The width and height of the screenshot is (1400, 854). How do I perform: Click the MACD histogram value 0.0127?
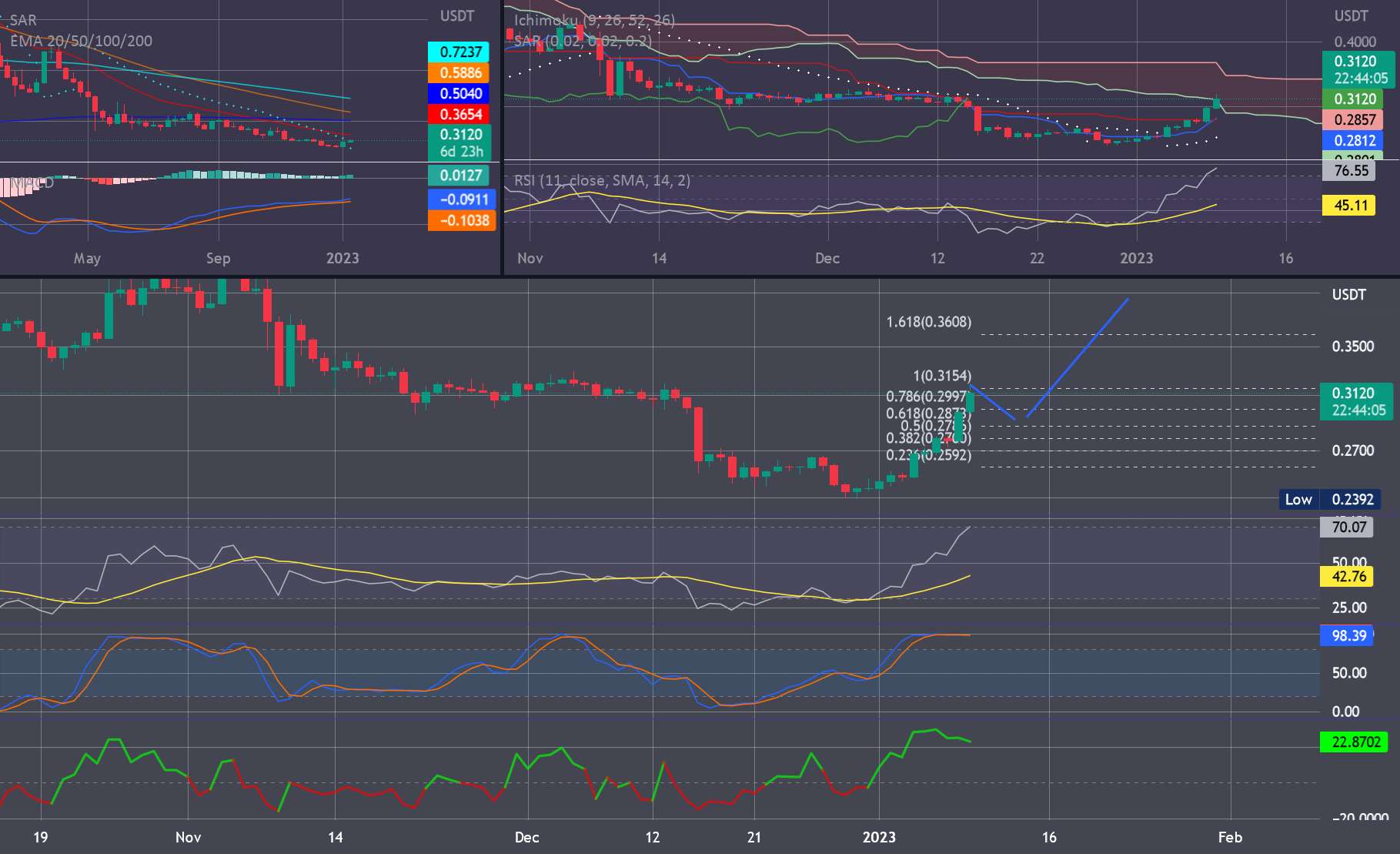(460, 175)
